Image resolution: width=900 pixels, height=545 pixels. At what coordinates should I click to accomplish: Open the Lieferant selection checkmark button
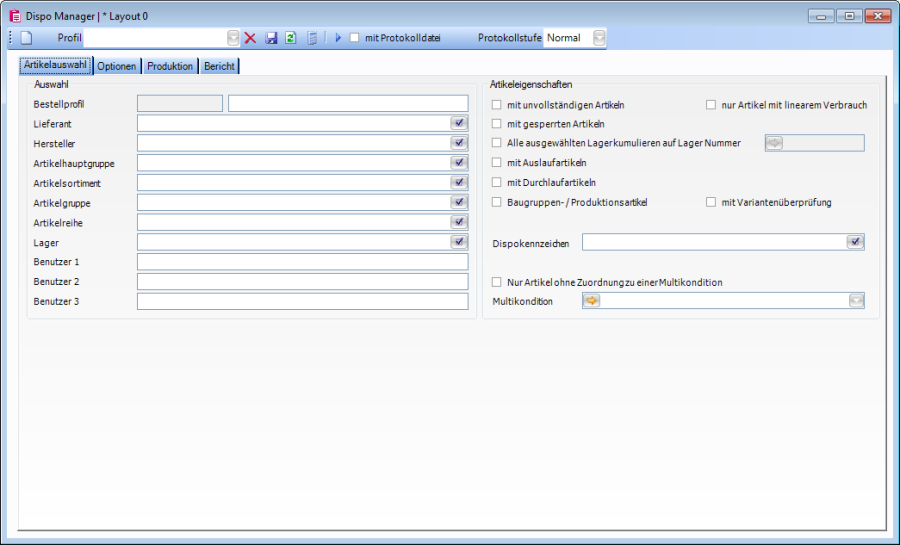459,123
